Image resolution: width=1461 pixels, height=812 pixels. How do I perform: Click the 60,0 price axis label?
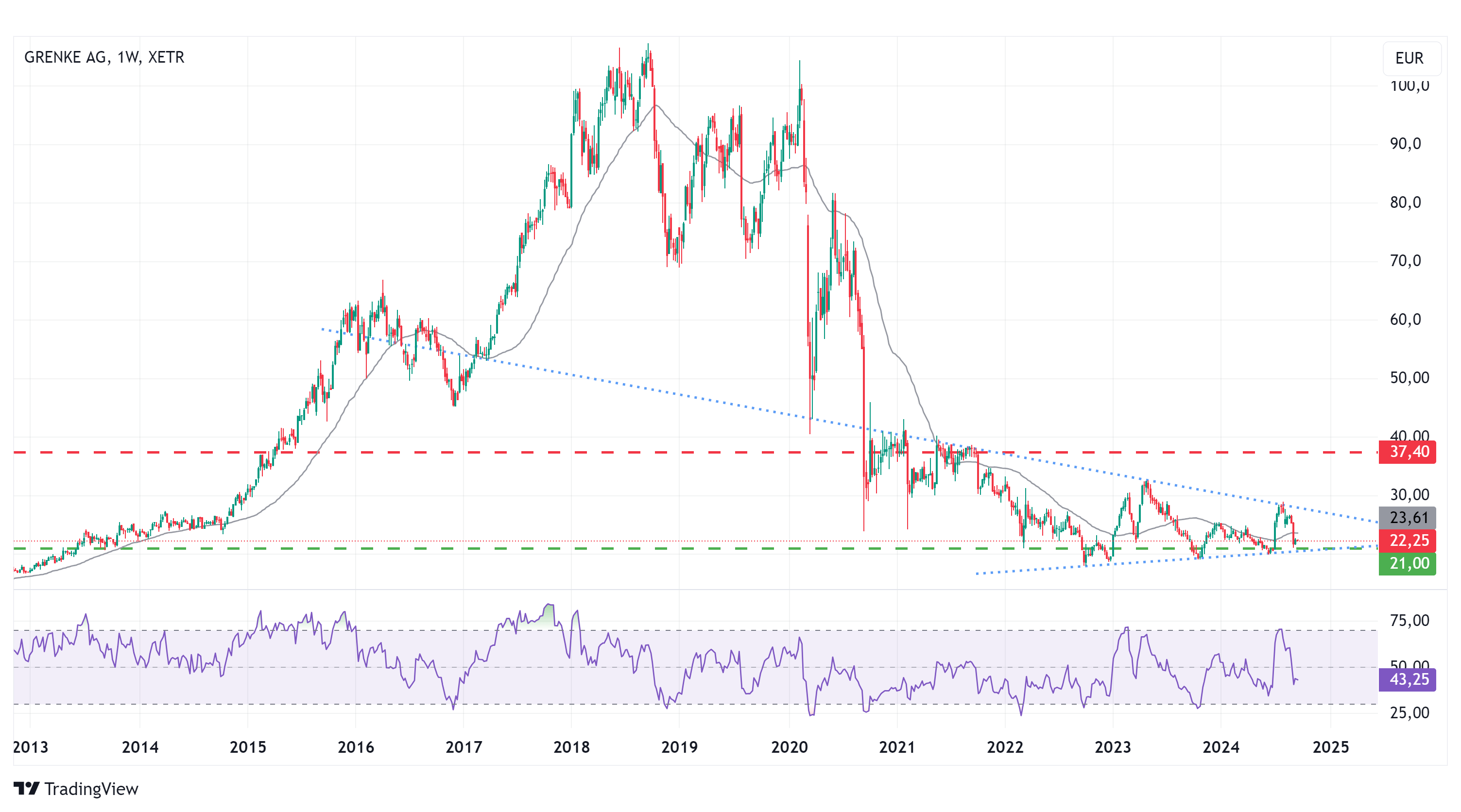(x=1406, y=320)
